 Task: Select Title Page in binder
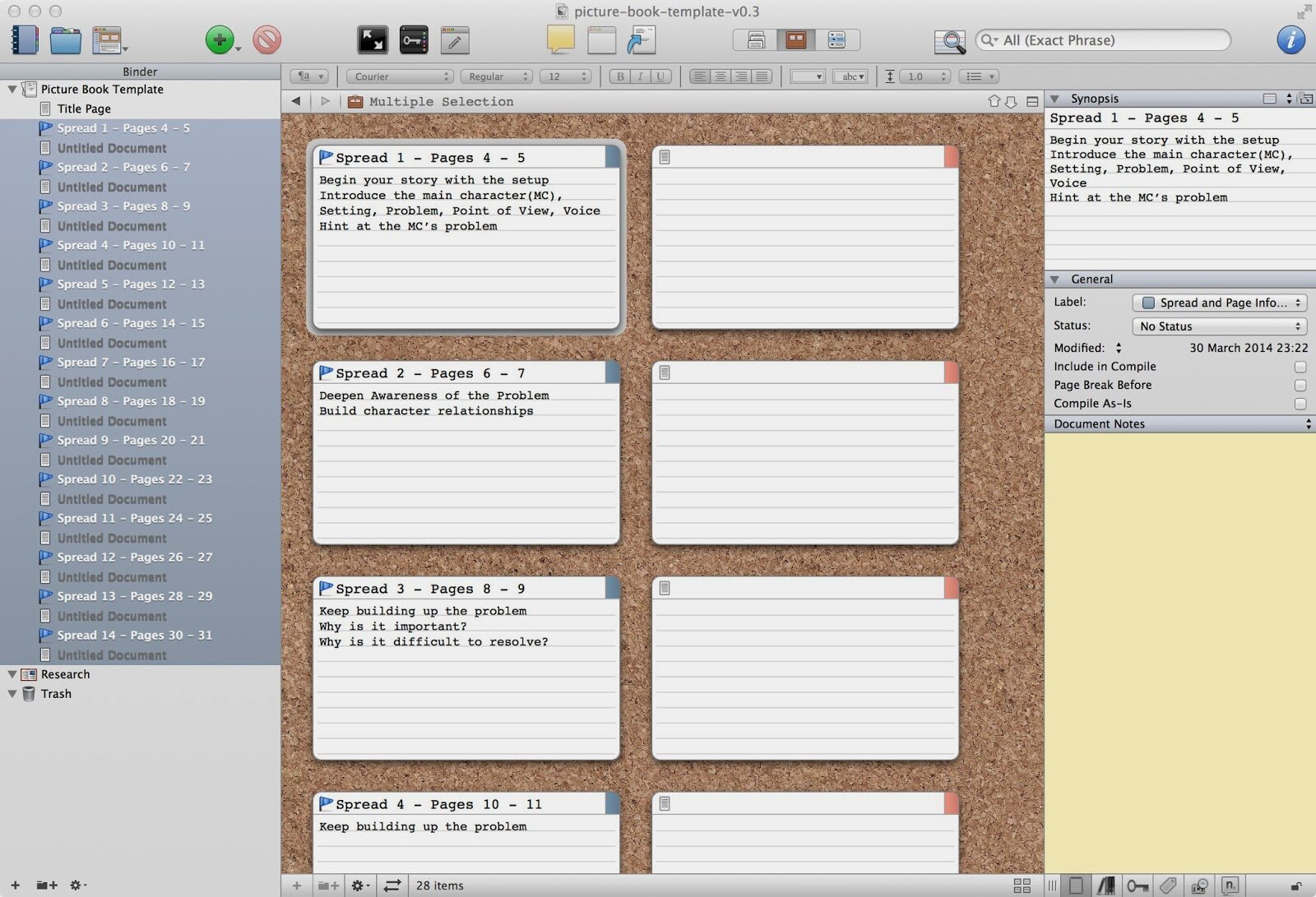point(84,109)
